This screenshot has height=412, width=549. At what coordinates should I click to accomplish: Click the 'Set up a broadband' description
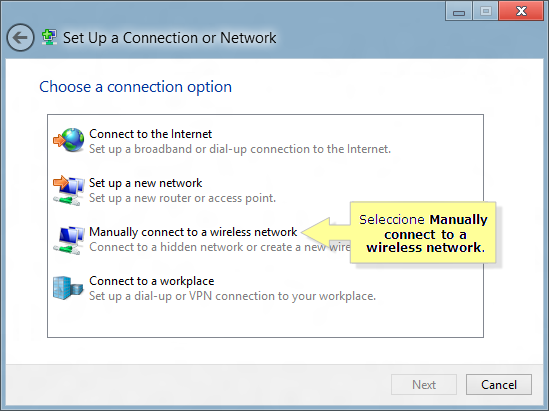point(240,149)
